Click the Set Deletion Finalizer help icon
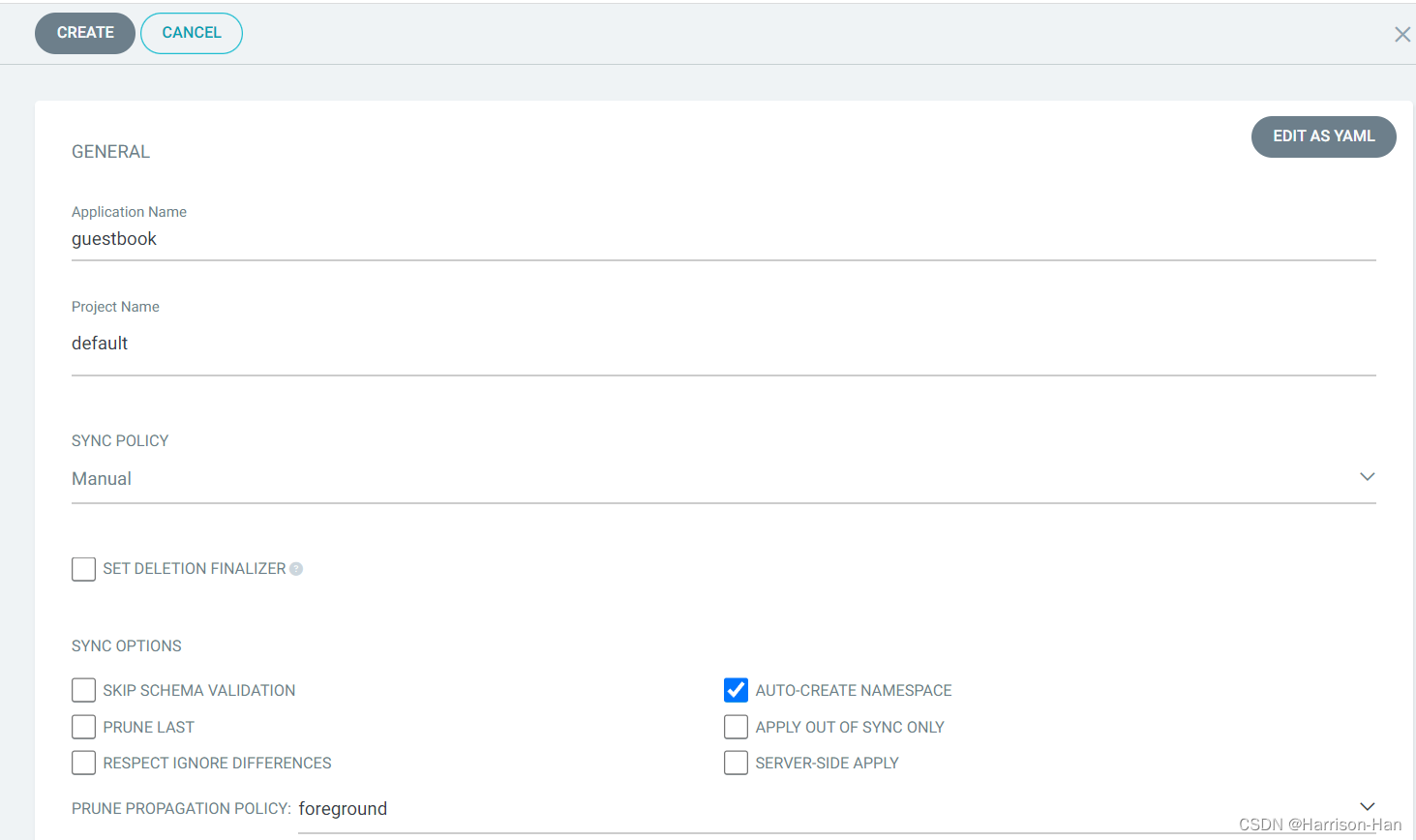This screenshot has height=840, width=1416. coord(296,569)
